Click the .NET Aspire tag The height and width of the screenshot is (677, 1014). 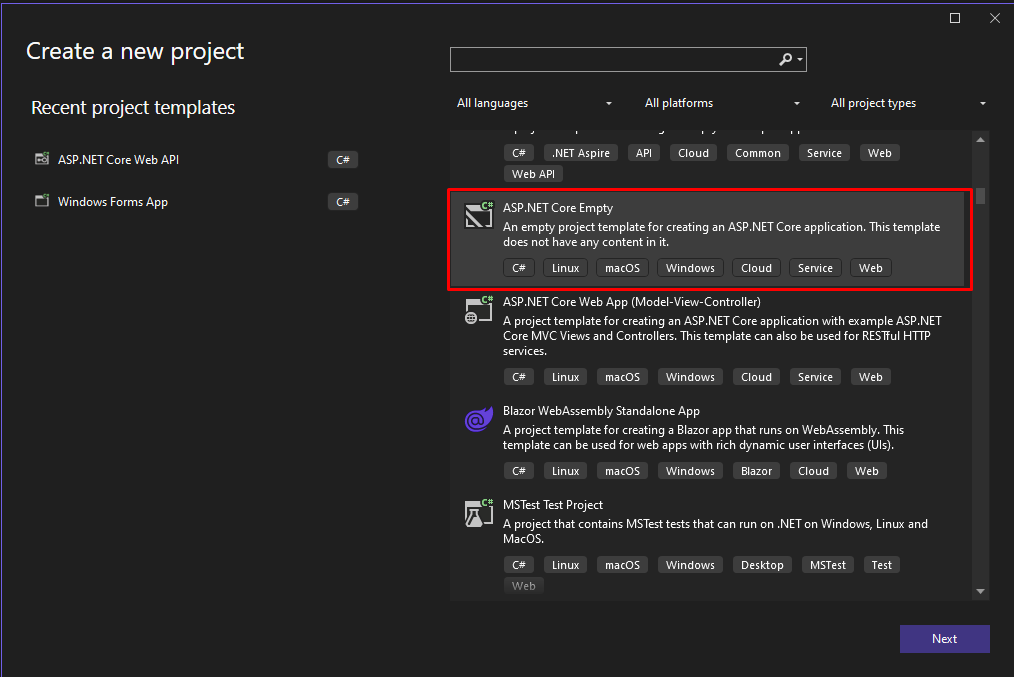click(581, 153)
